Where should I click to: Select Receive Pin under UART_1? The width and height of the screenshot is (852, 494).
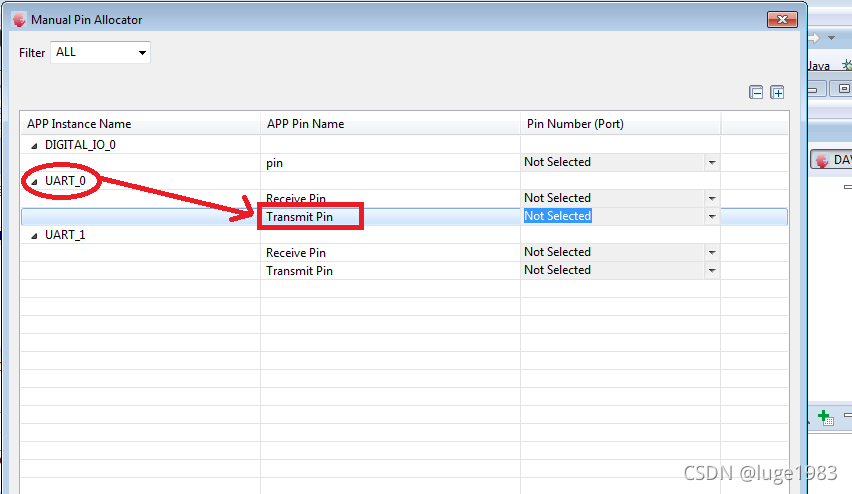[296, 253]
